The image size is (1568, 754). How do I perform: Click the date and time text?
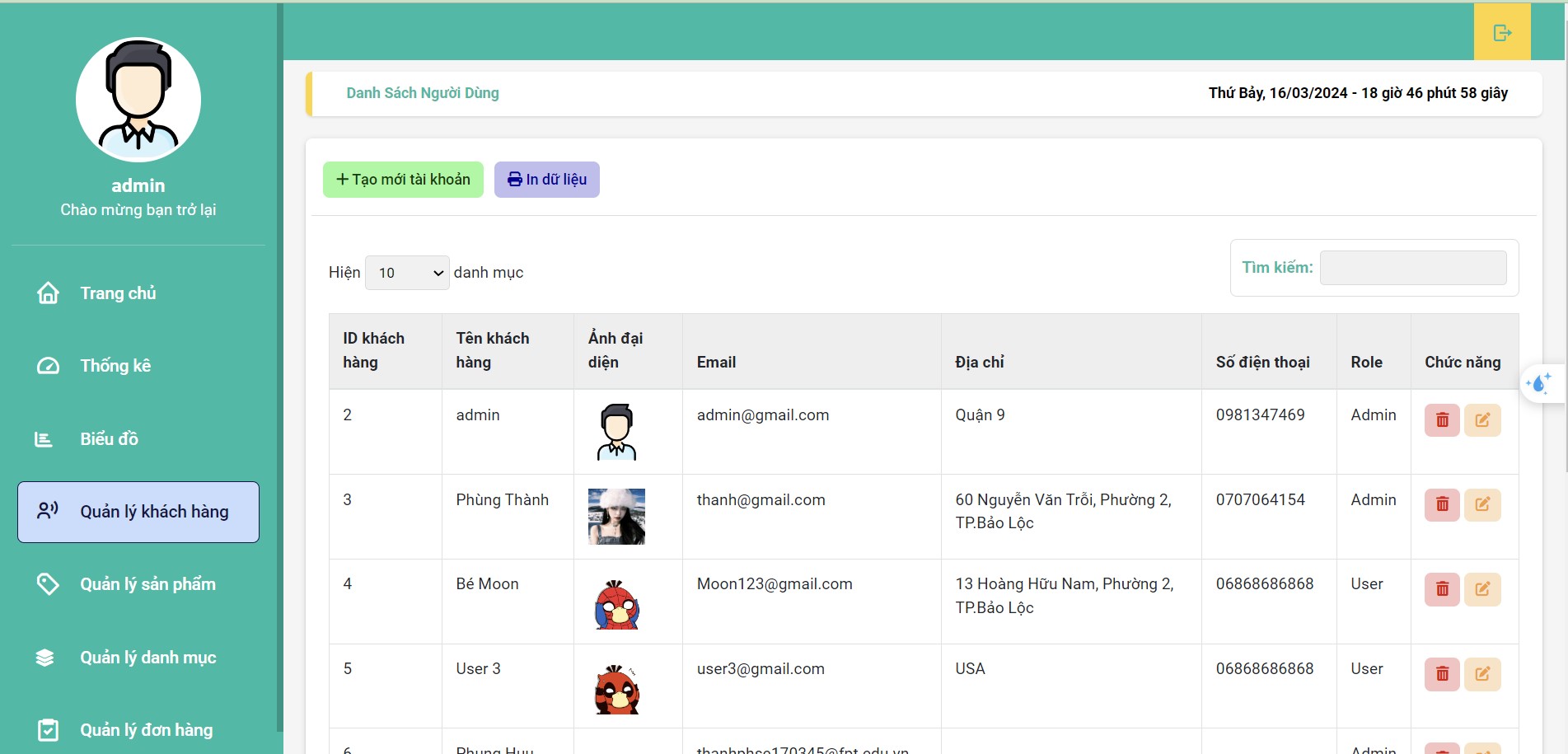tap(1358, 93)
